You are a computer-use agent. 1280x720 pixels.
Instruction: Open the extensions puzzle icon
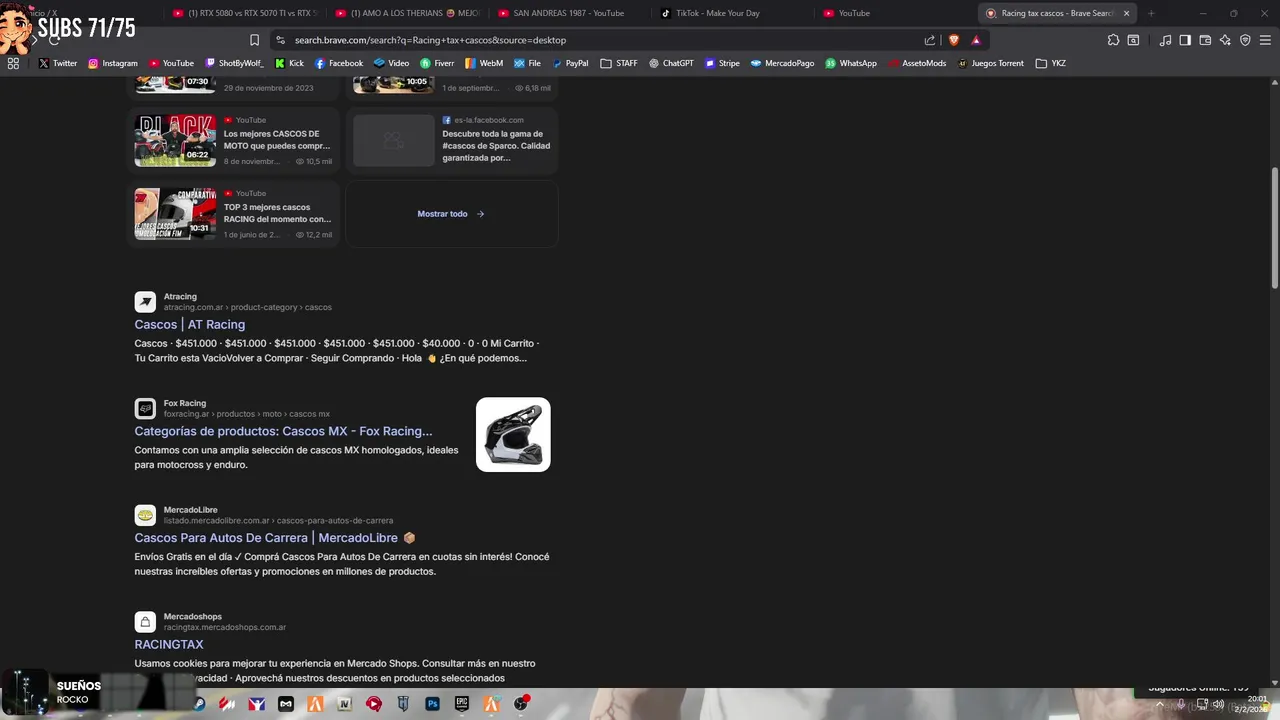[x=1113, y=40]
